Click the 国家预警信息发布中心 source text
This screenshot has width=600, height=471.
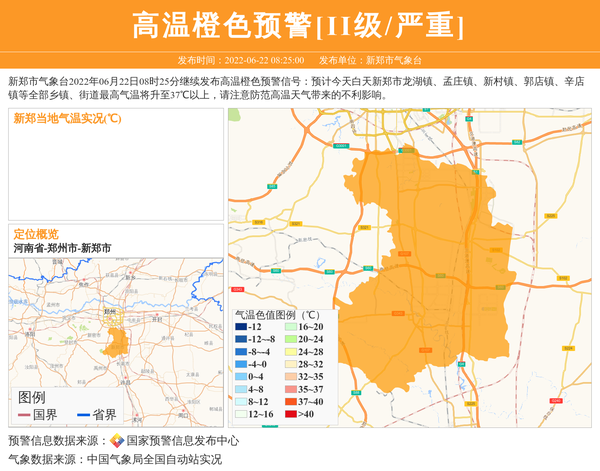click(182, 440)
